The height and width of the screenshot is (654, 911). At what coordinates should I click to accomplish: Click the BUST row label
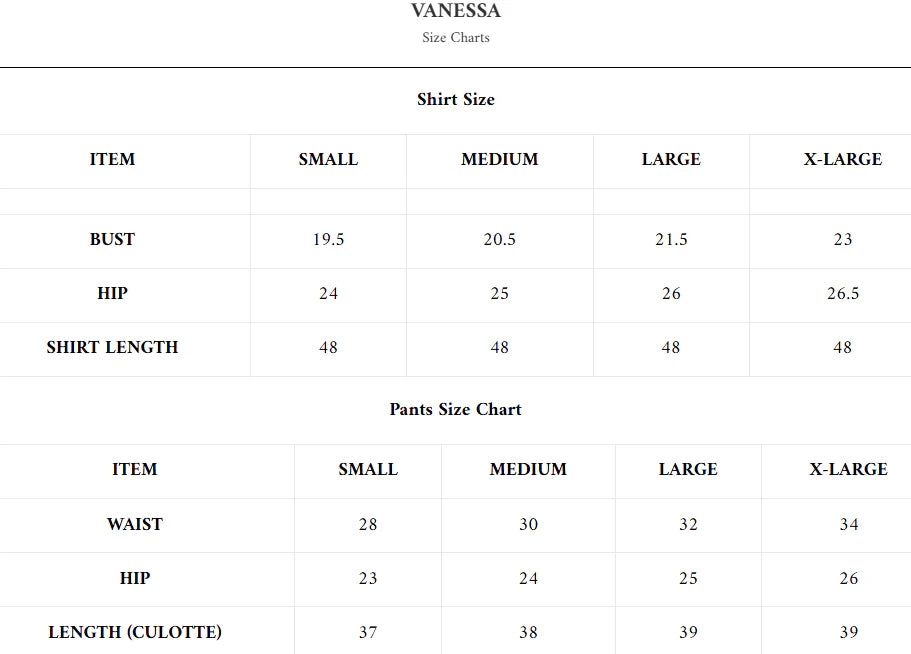(112, 239)
